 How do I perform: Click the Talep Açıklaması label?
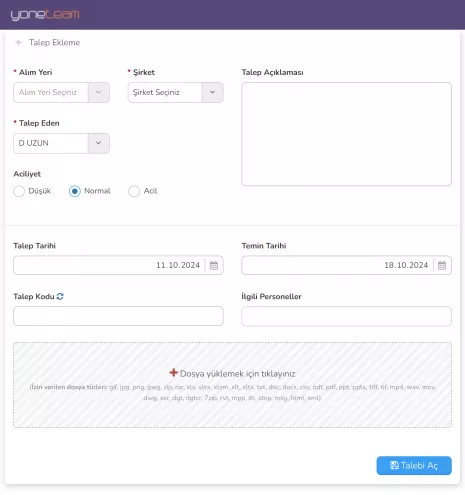(x=272, y=72)
